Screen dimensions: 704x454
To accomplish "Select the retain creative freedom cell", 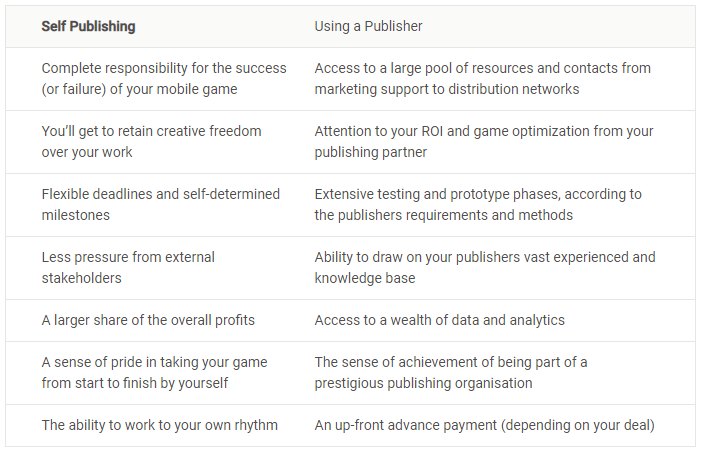I will (151, 141).
